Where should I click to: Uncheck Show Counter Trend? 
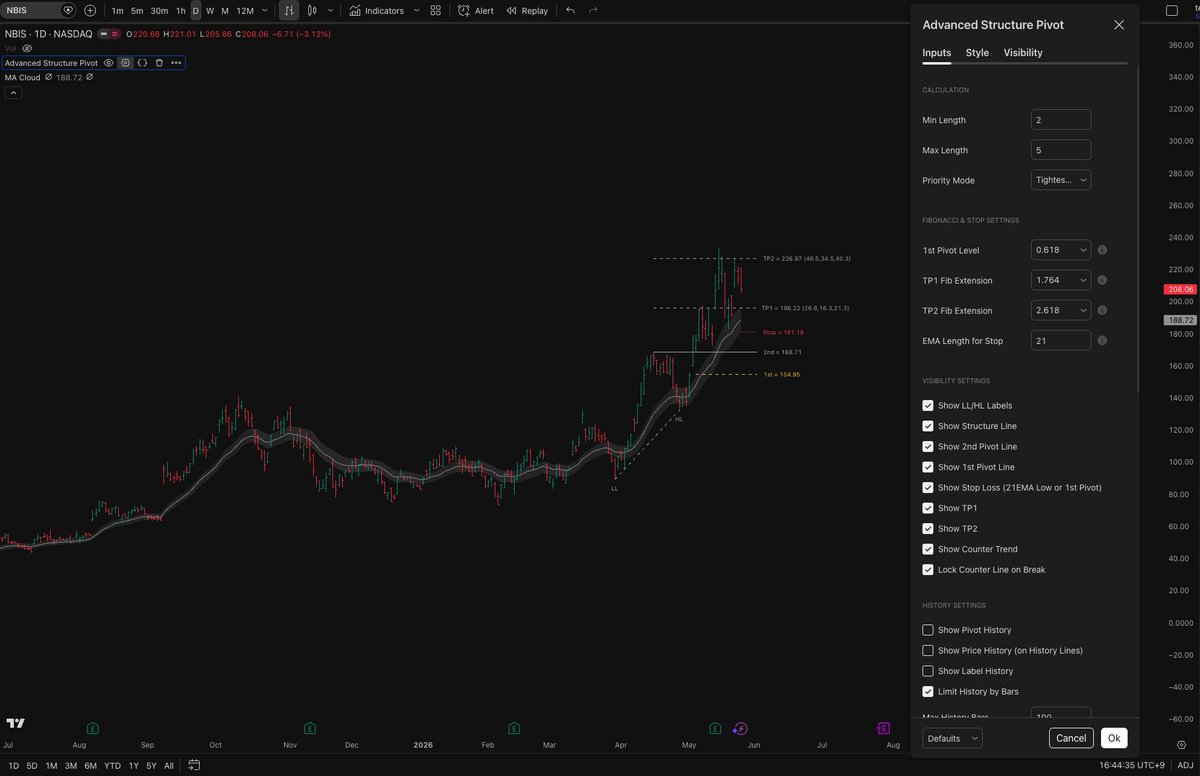point(927,549)
